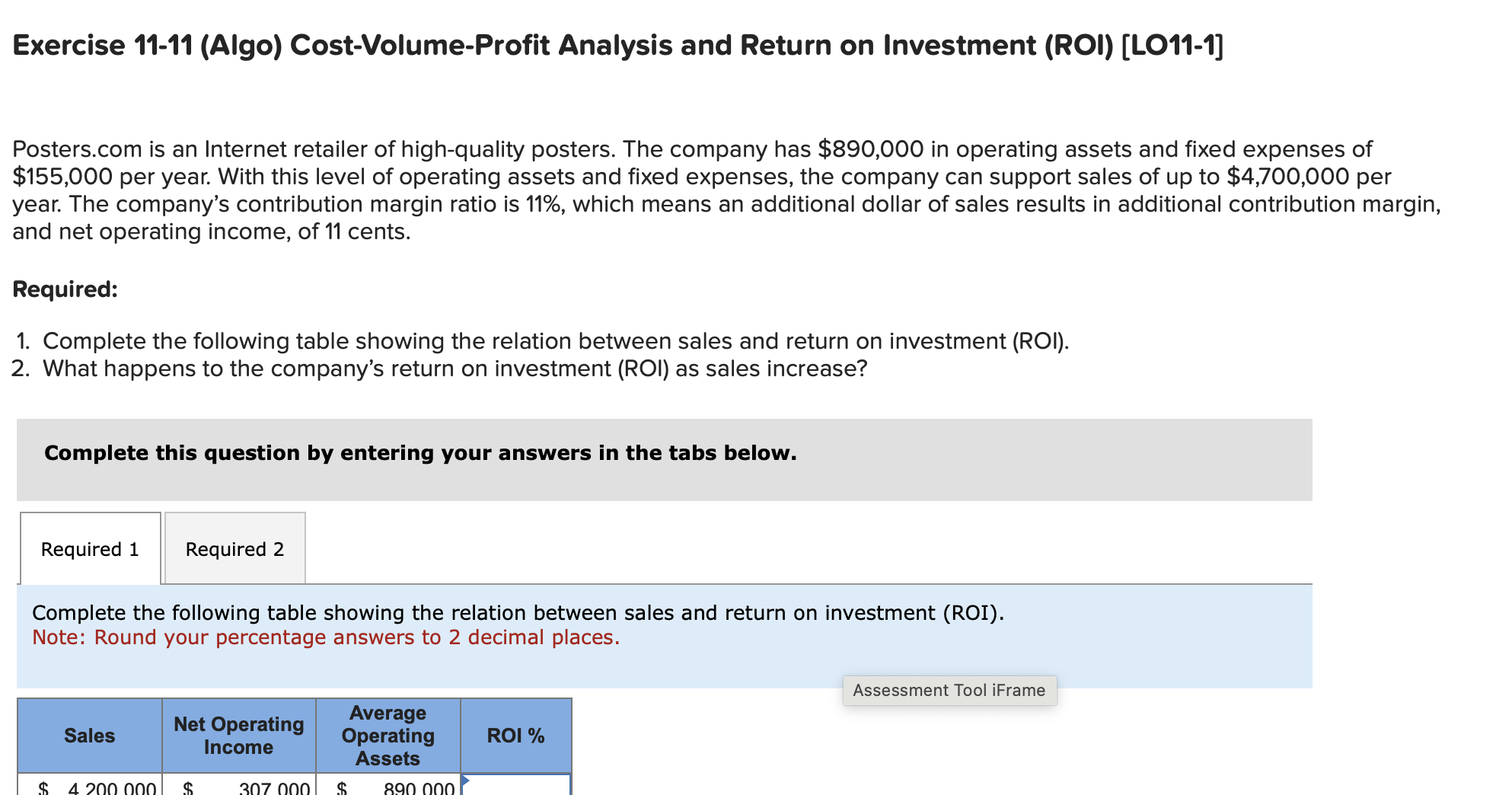Click the Complete this question instruction banner
1512x795 pixels.
[x=419, y=452]
